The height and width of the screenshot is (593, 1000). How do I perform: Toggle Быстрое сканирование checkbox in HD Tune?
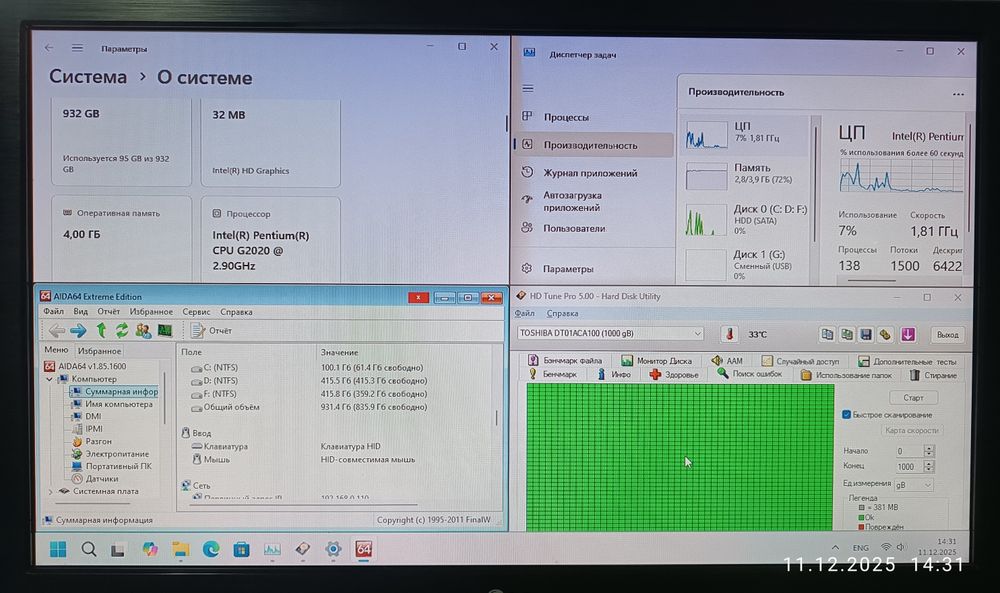pyautogui.click(x=846, y=414)
